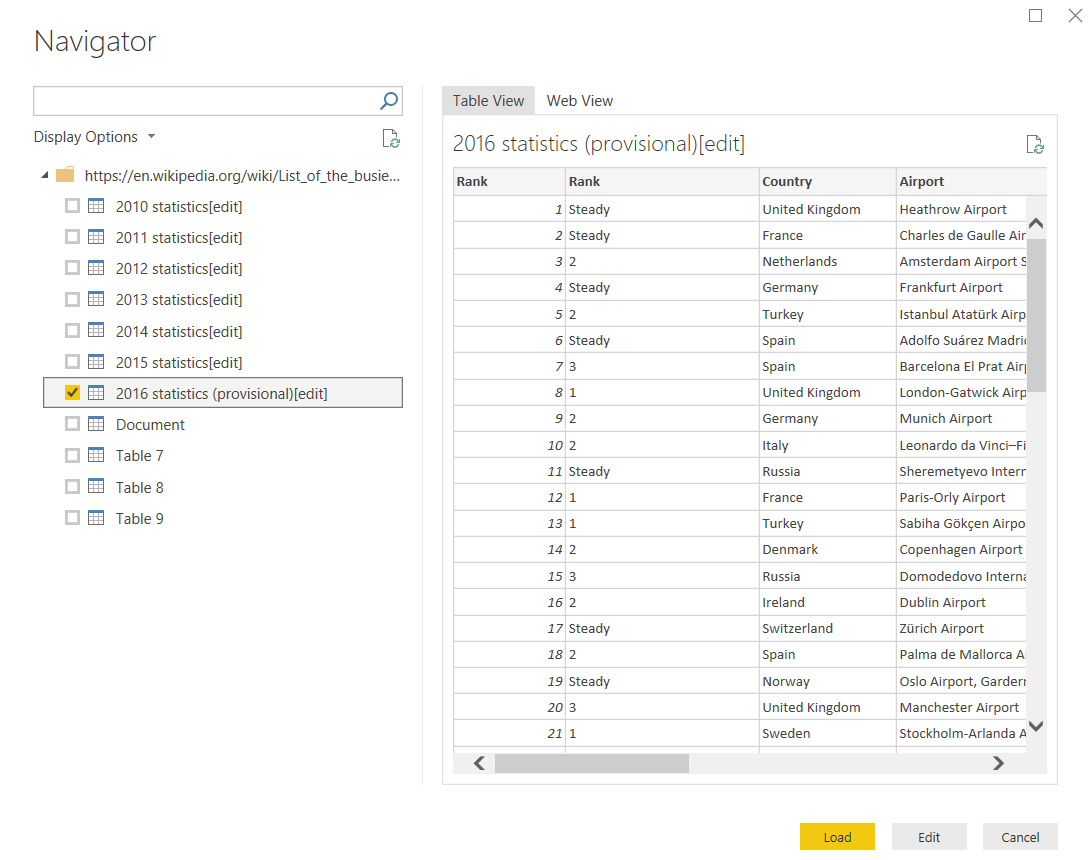1092x860 pixels.
Task: Enable the Table 9 checkbox
Action: [72, 518]
